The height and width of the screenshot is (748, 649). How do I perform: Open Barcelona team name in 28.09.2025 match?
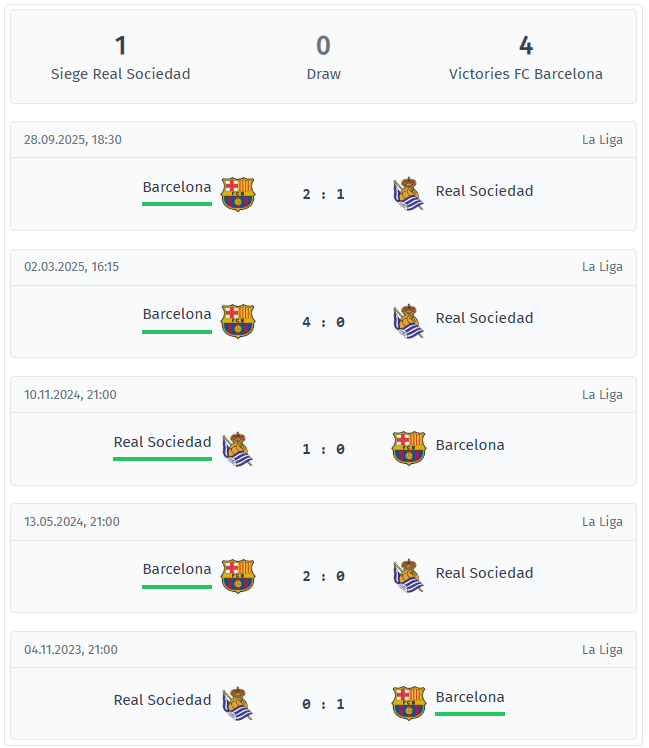click(177, 187)
